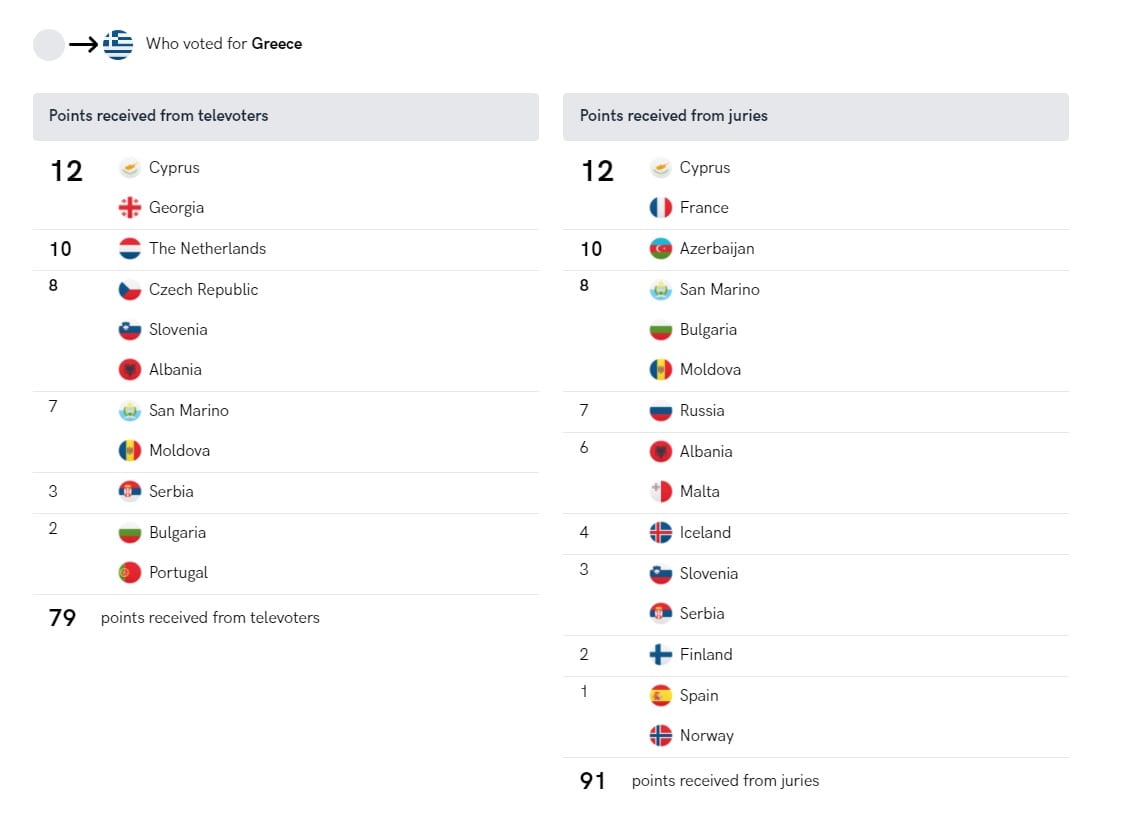This screenshot has width=1133, height=815.
Task: Click the 79 televoter points total
Action: 63,618
